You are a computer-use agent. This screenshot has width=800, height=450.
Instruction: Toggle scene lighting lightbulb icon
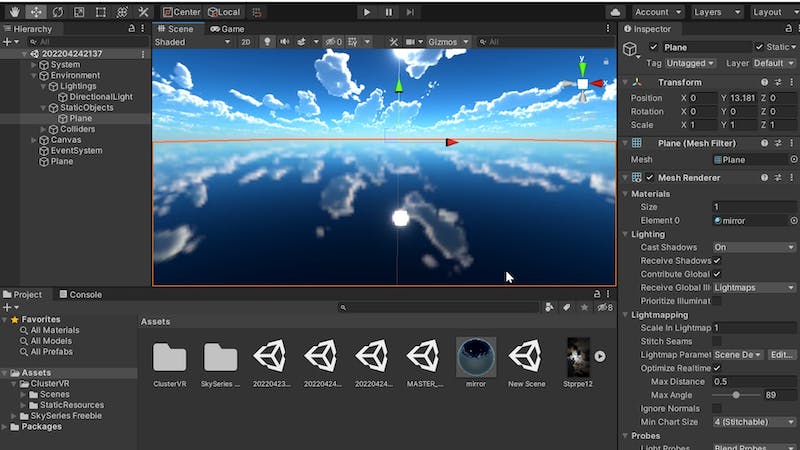[267, 42]
